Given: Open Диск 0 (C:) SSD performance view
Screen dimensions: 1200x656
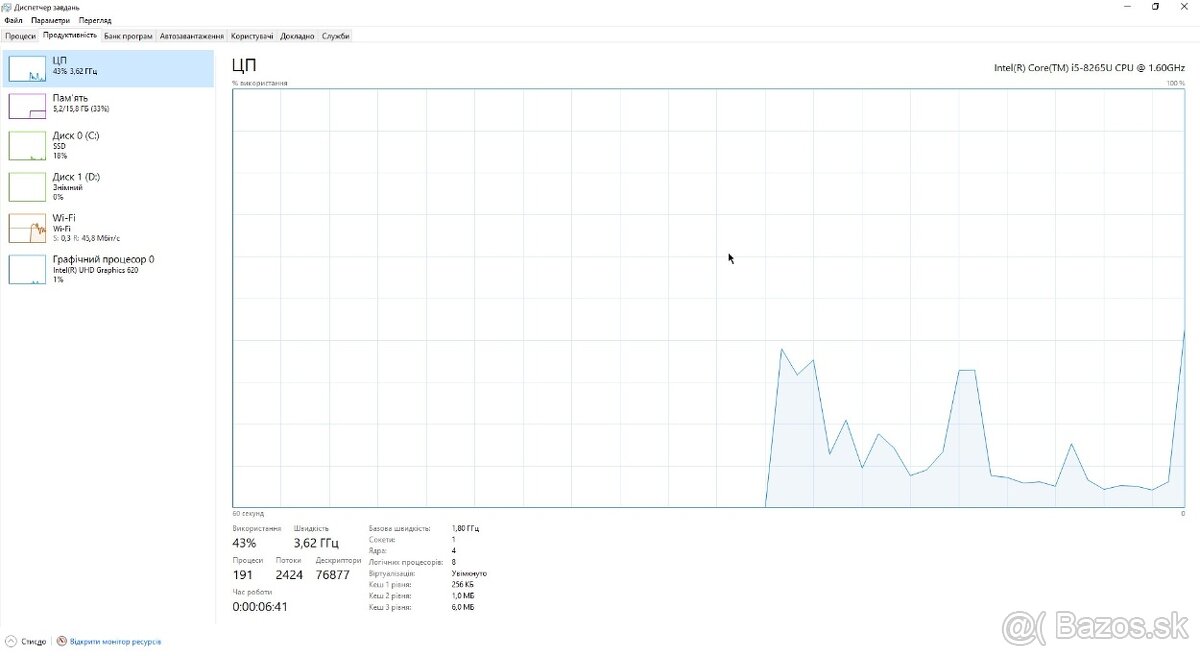Looking at the screenshot, I should pyautogui.click(x=27, y=145).
